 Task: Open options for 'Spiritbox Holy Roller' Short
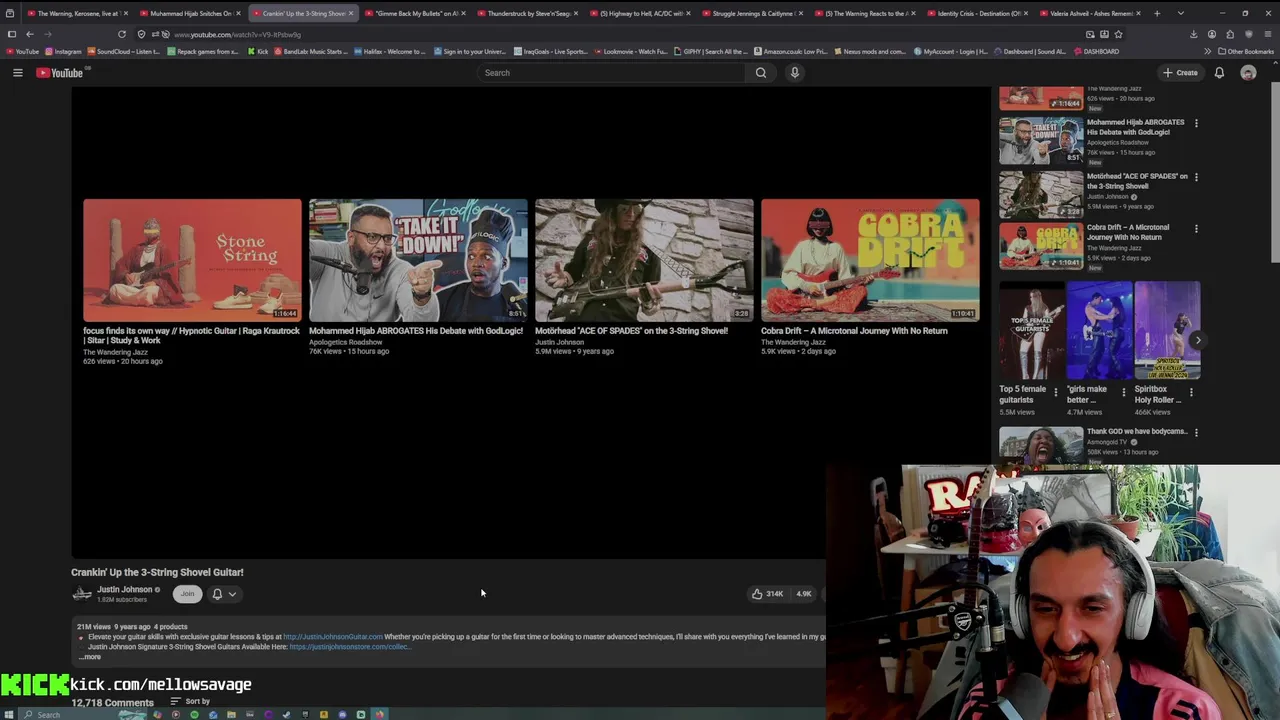(1191, 392)
